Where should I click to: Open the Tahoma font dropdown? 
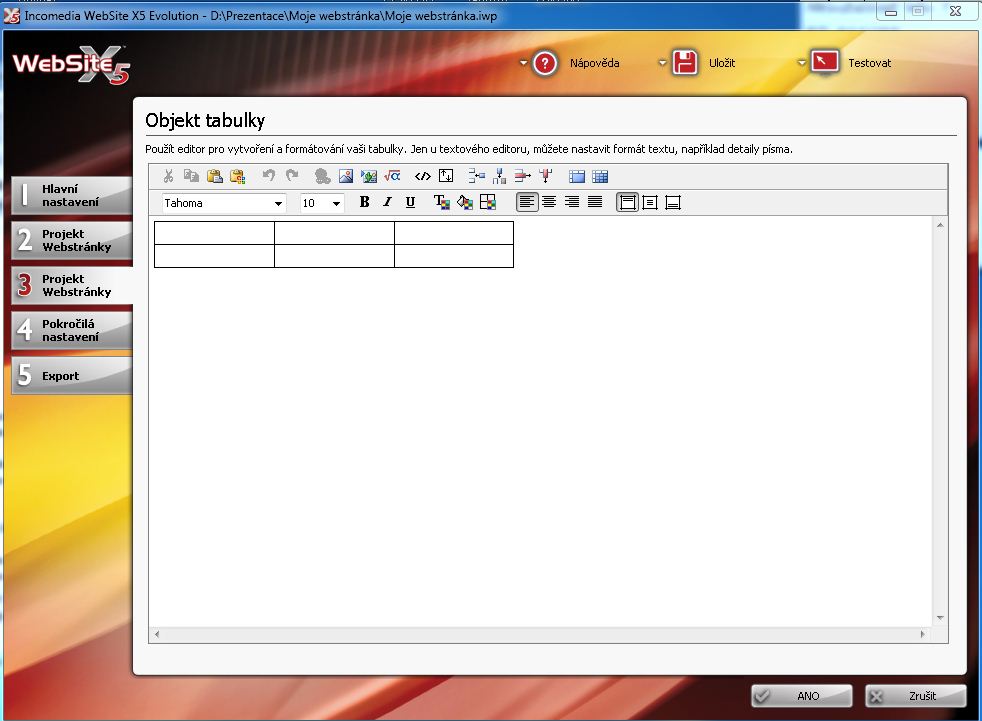click(x=277, y=203)
